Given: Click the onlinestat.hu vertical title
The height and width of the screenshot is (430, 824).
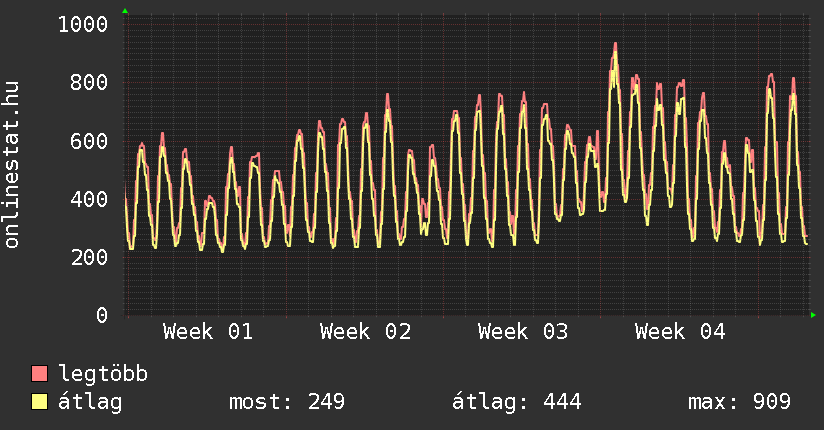Looking at the screenshot, I should (12, 166).
